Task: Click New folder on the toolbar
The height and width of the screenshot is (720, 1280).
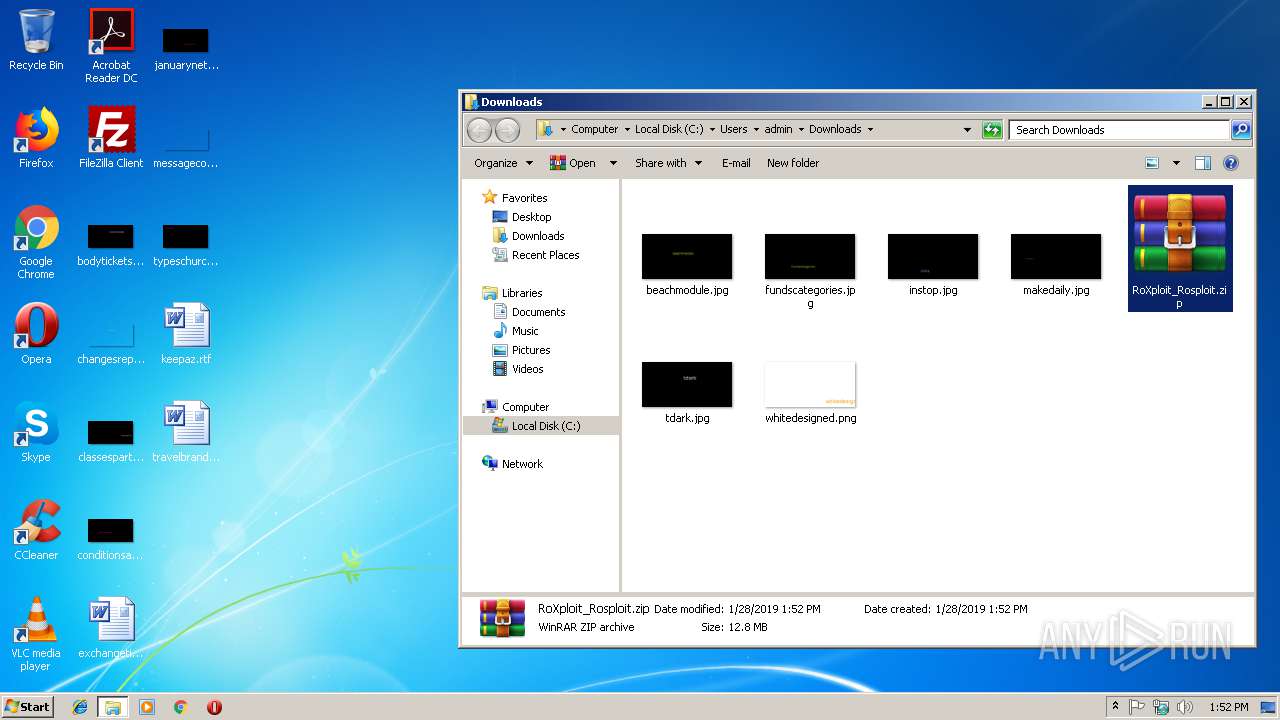Action: (793, 163)
